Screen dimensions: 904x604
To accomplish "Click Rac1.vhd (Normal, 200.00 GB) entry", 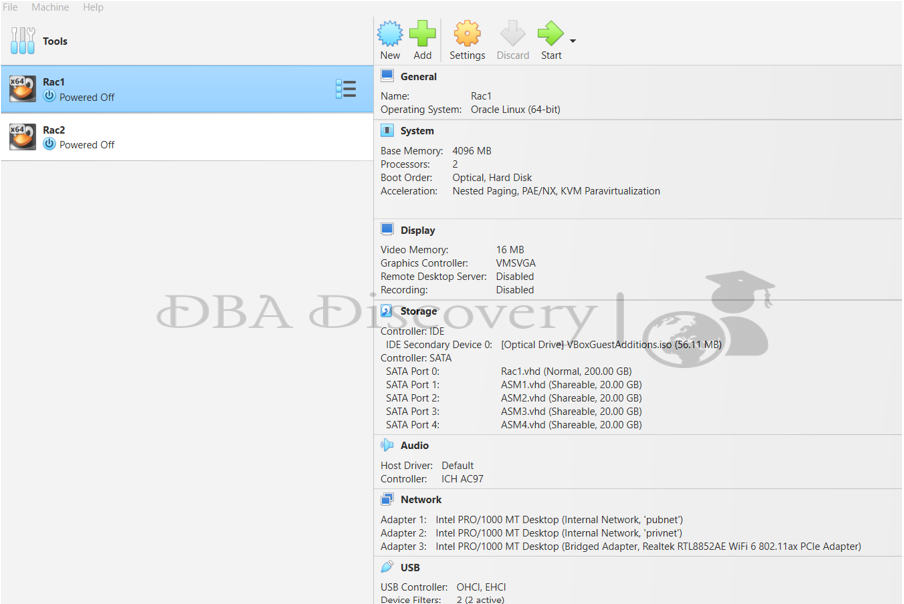I will click(x=566, y=371).
